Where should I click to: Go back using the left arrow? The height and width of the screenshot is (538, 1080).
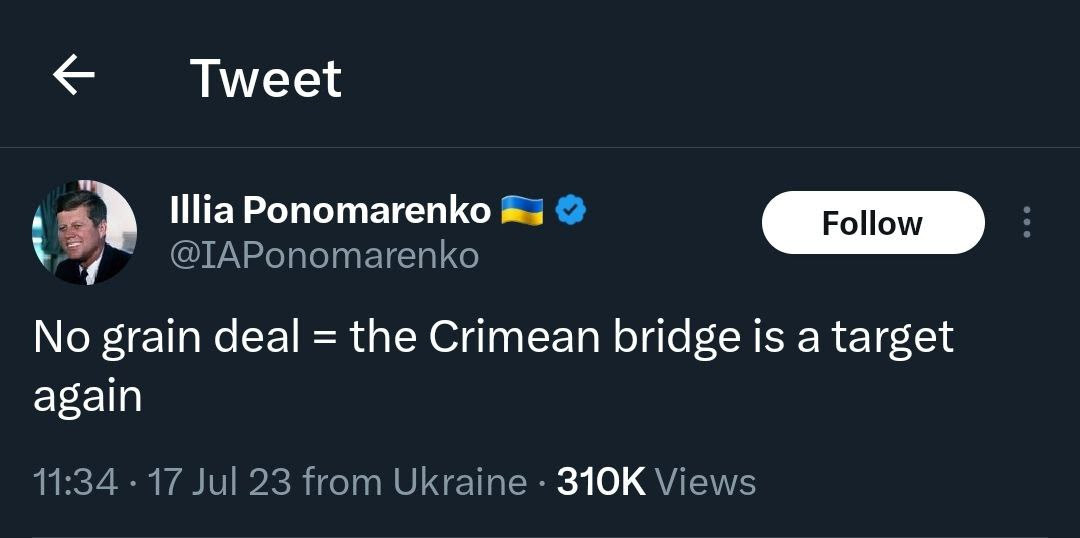(x=73, y=75)
